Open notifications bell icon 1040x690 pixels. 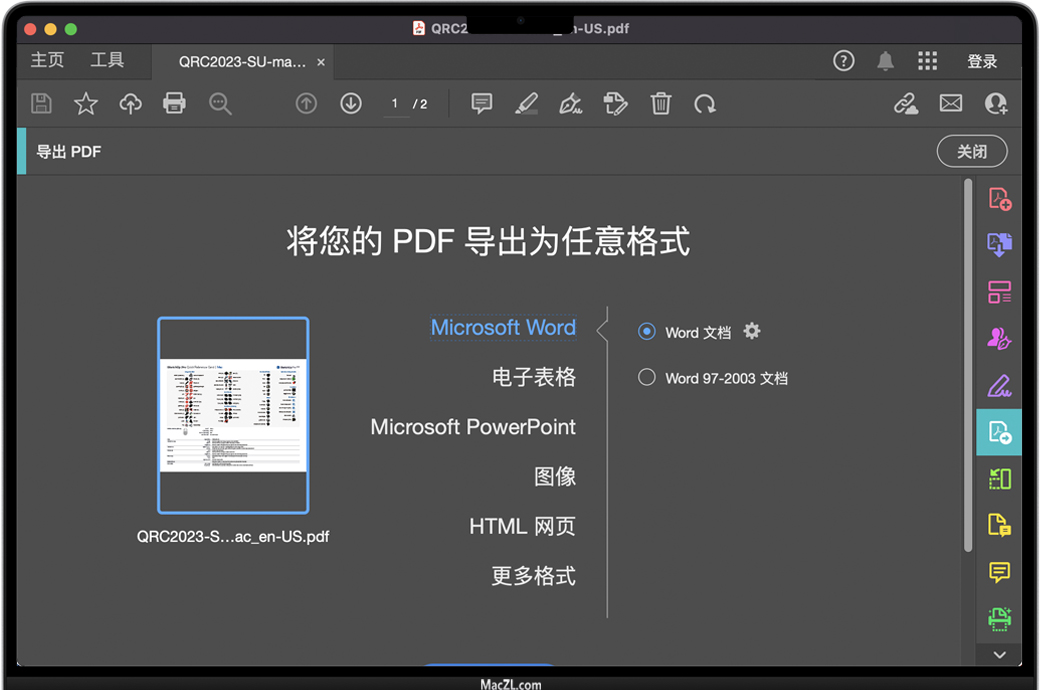point(885,61)
